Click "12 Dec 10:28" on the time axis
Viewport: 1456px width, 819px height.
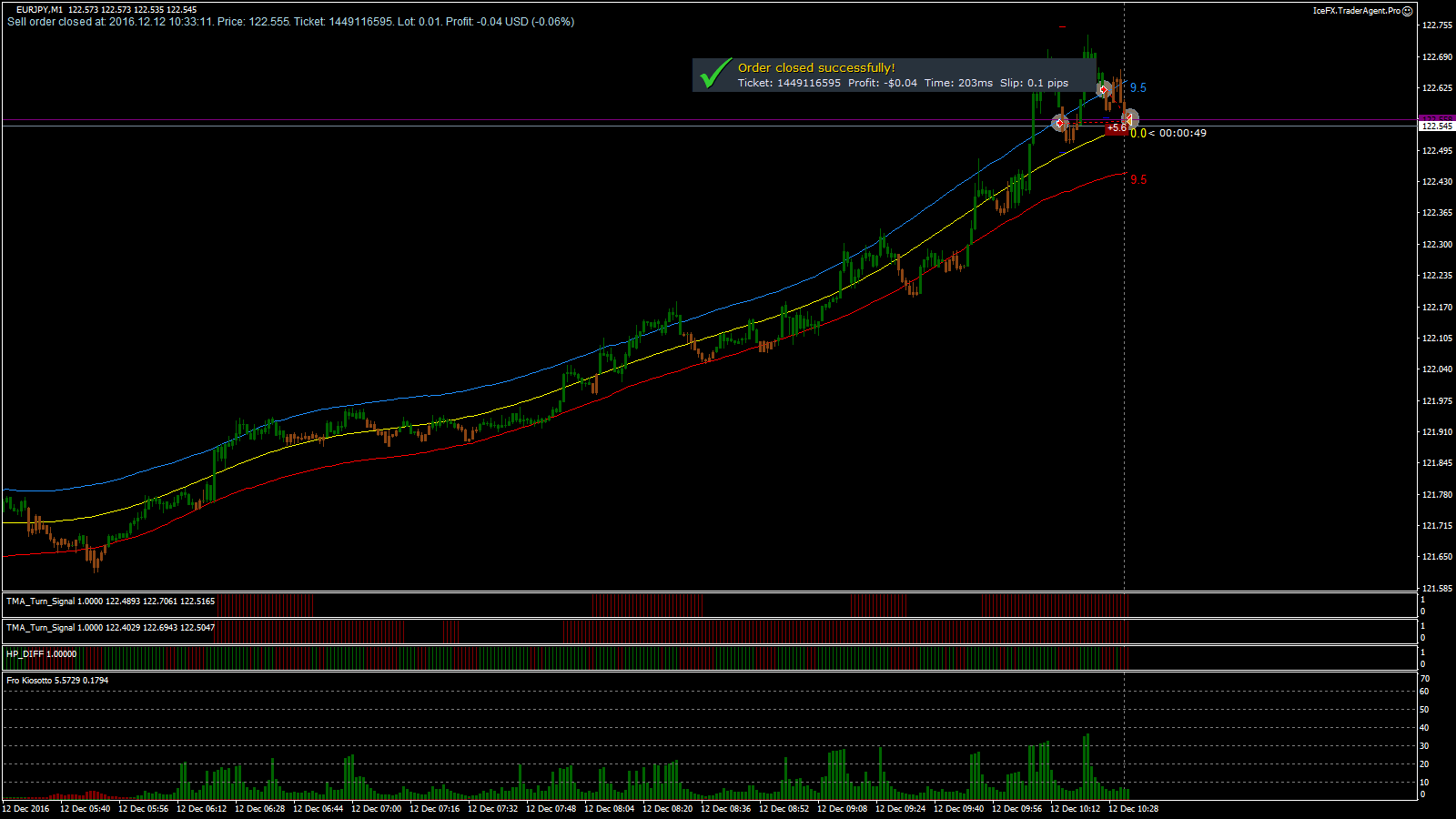(1133, 809)
